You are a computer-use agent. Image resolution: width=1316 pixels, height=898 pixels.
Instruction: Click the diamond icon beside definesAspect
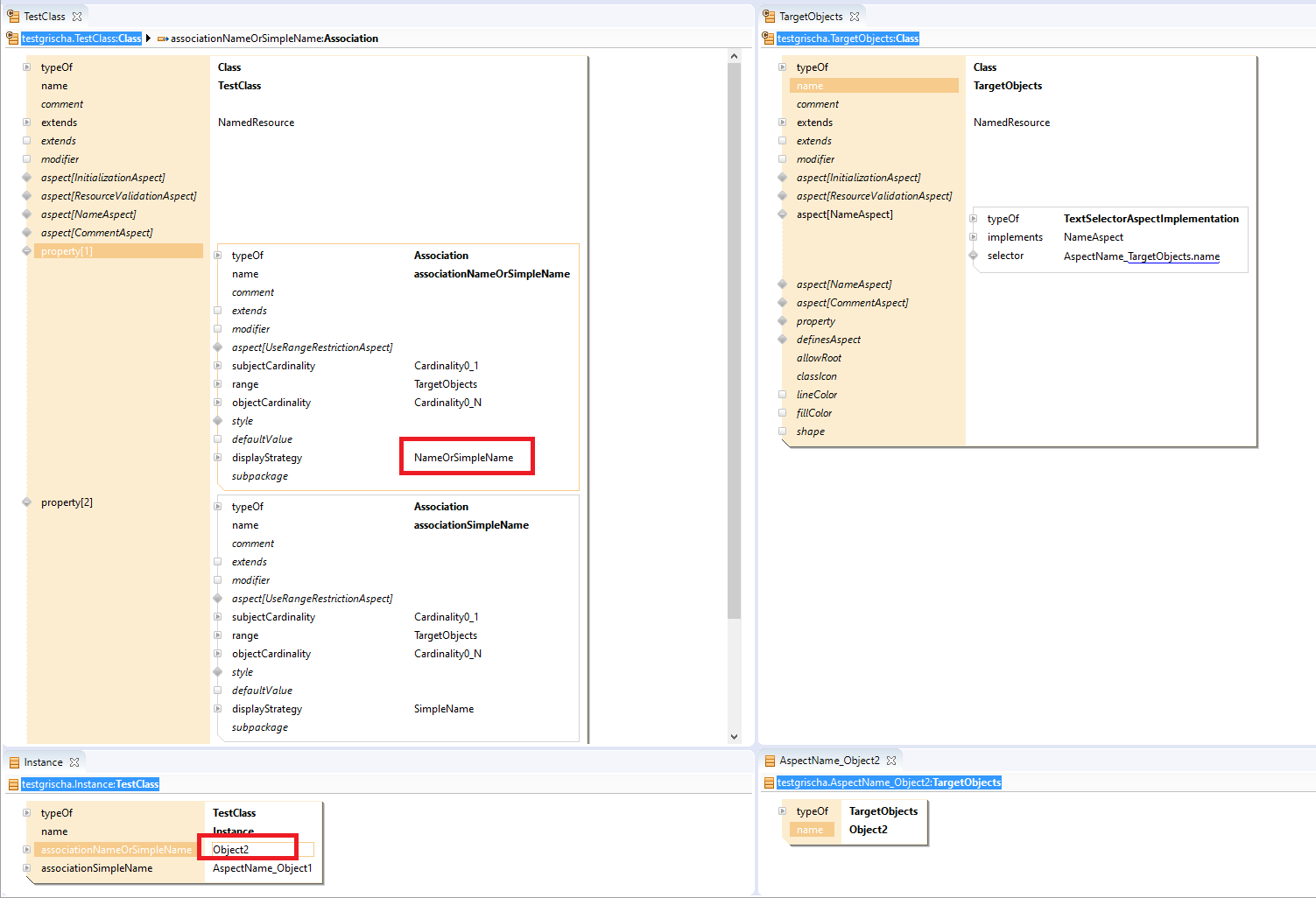coord(783,340)
